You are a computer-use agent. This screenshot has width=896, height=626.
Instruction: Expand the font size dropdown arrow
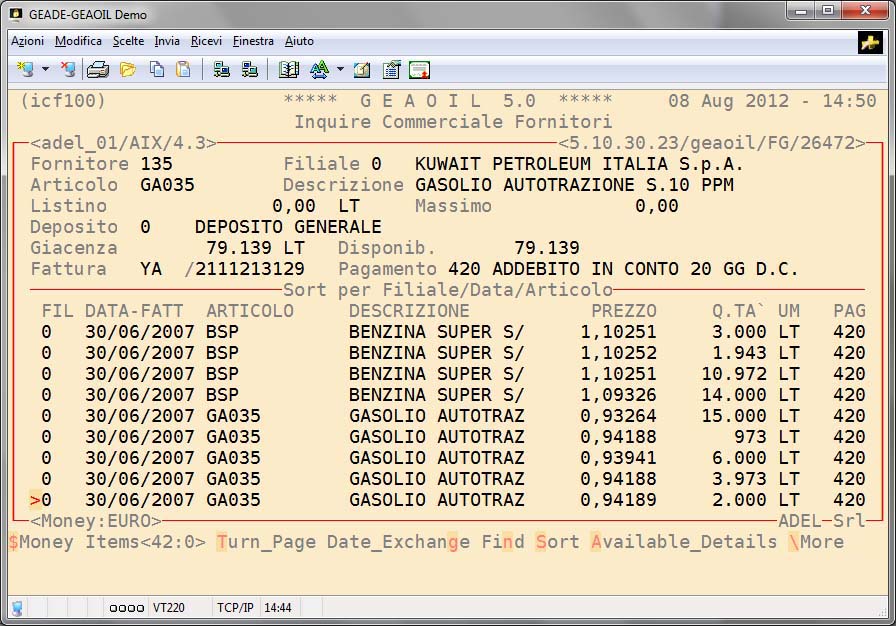pyautogui.click(x=340, y=70)
